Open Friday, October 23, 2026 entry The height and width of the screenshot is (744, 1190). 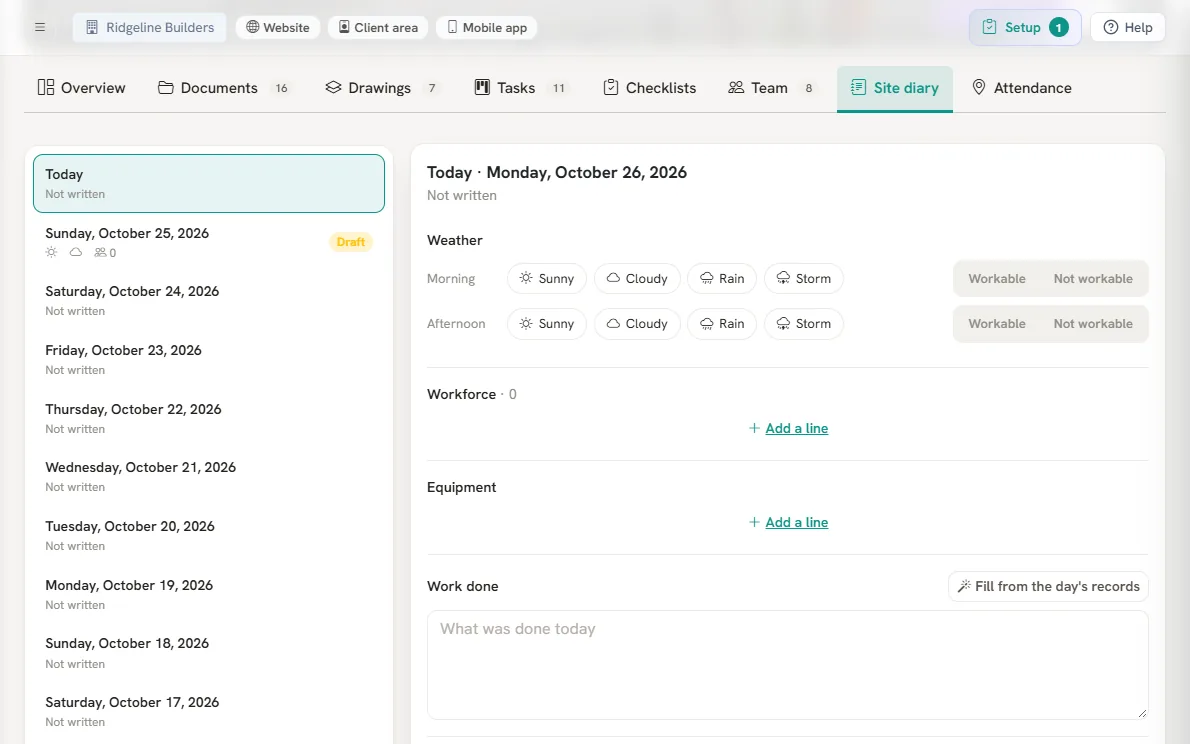[x=209, y=360]
